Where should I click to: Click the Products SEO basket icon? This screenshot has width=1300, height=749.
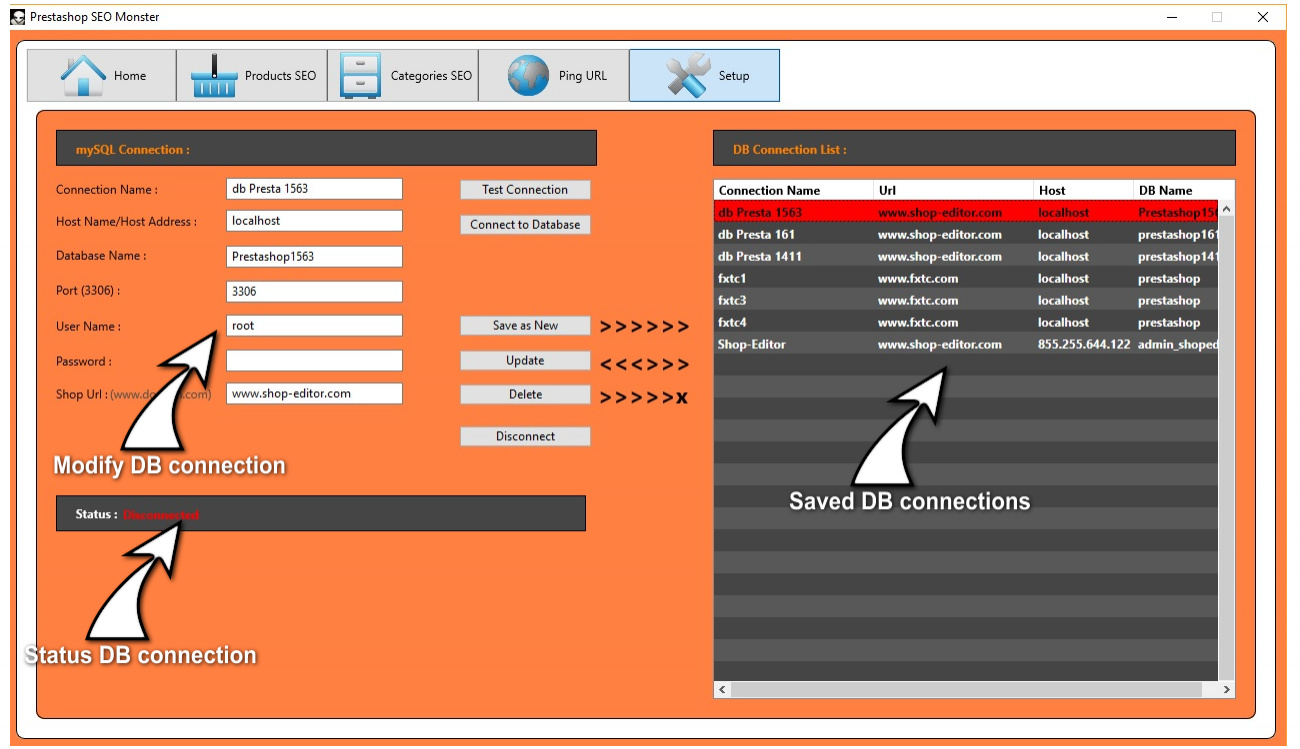[x=212, y=76]
